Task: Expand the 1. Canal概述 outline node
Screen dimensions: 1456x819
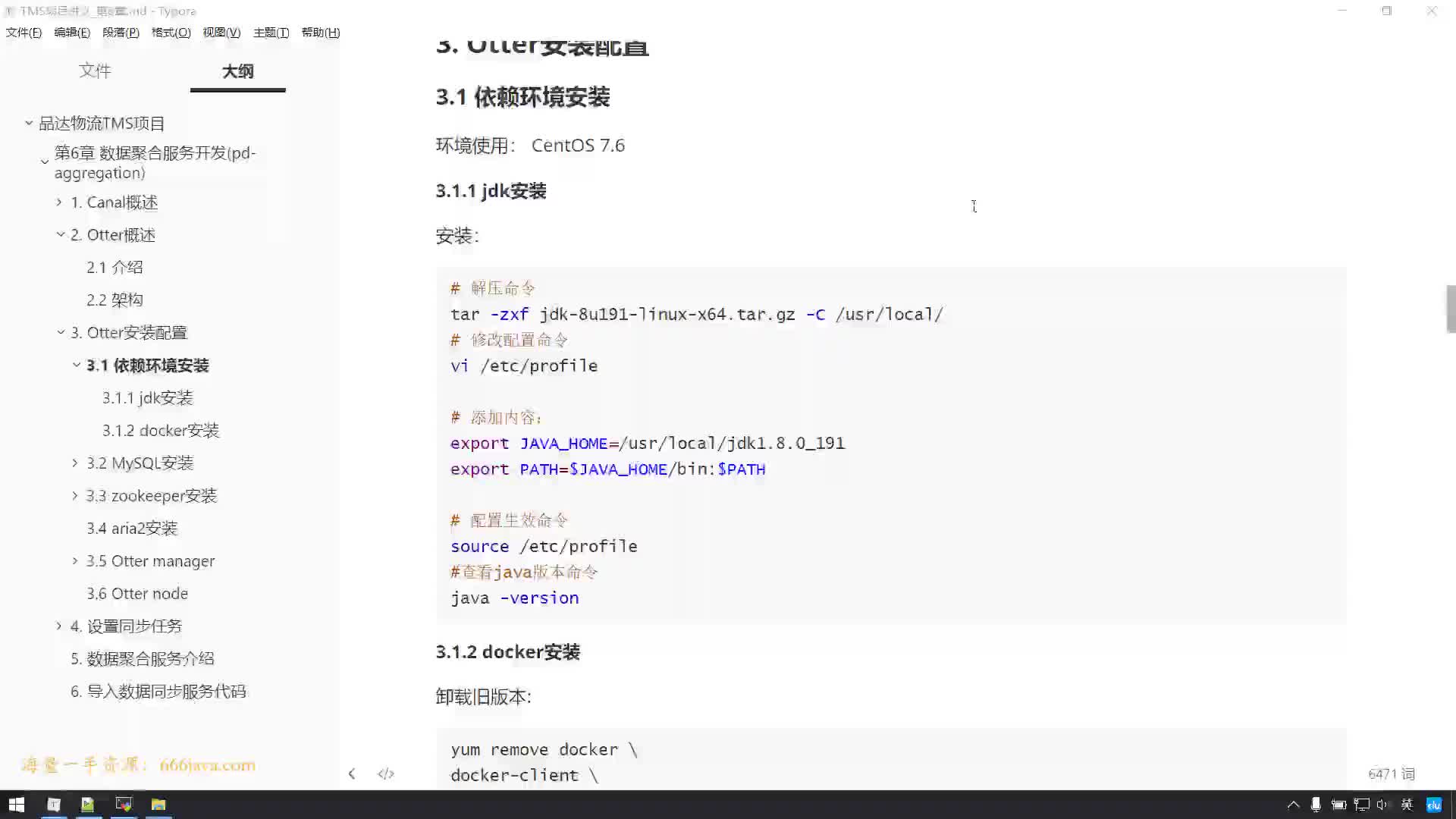Action: point(59,202)
